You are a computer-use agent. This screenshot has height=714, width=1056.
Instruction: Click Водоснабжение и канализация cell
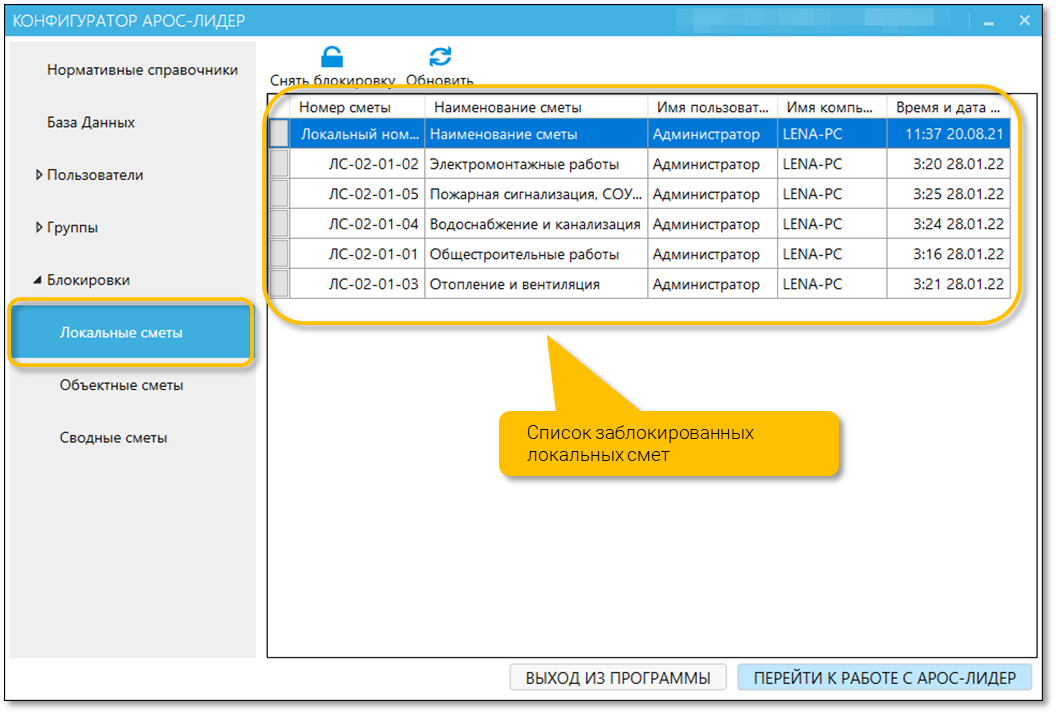[536, 224]
